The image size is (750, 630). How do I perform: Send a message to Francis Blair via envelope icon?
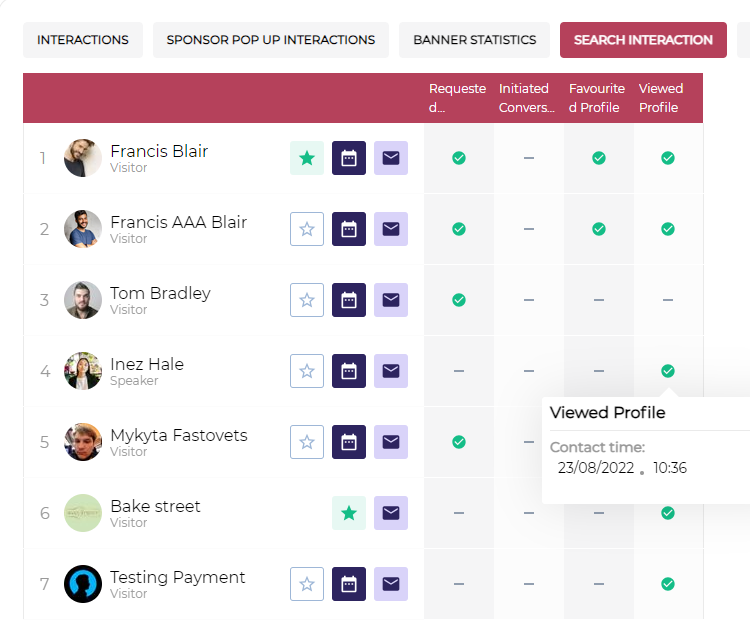pyautogui.click(x=391, y=158)
